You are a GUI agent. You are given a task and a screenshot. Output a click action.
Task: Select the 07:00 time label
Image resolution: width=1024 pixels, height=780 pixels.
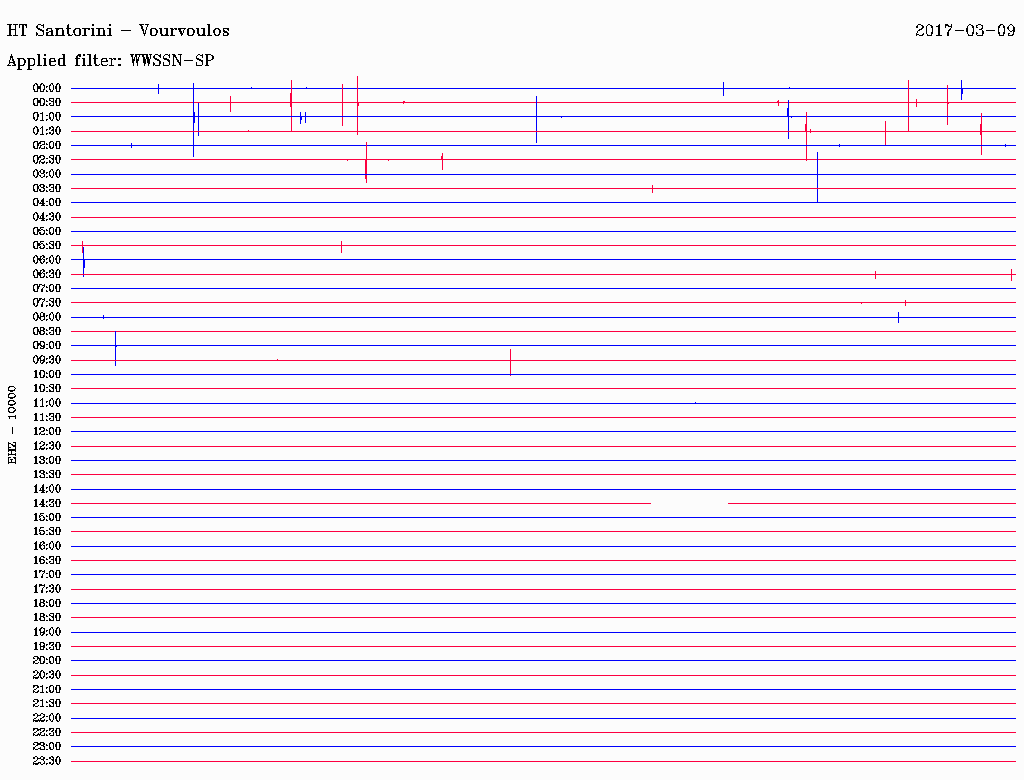pos(47,289)
